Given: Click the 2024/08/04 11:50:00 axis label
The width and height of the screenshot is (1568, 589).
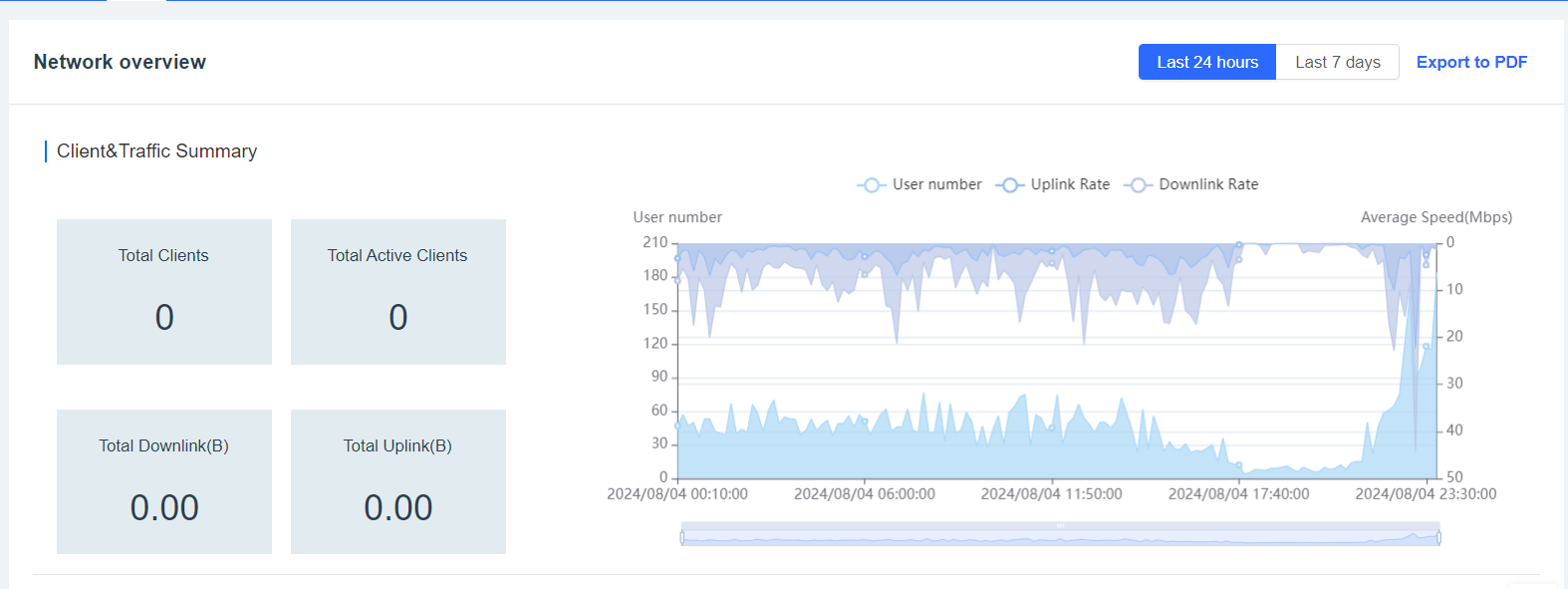Looking at the screenshot, I should [1052, 494].
